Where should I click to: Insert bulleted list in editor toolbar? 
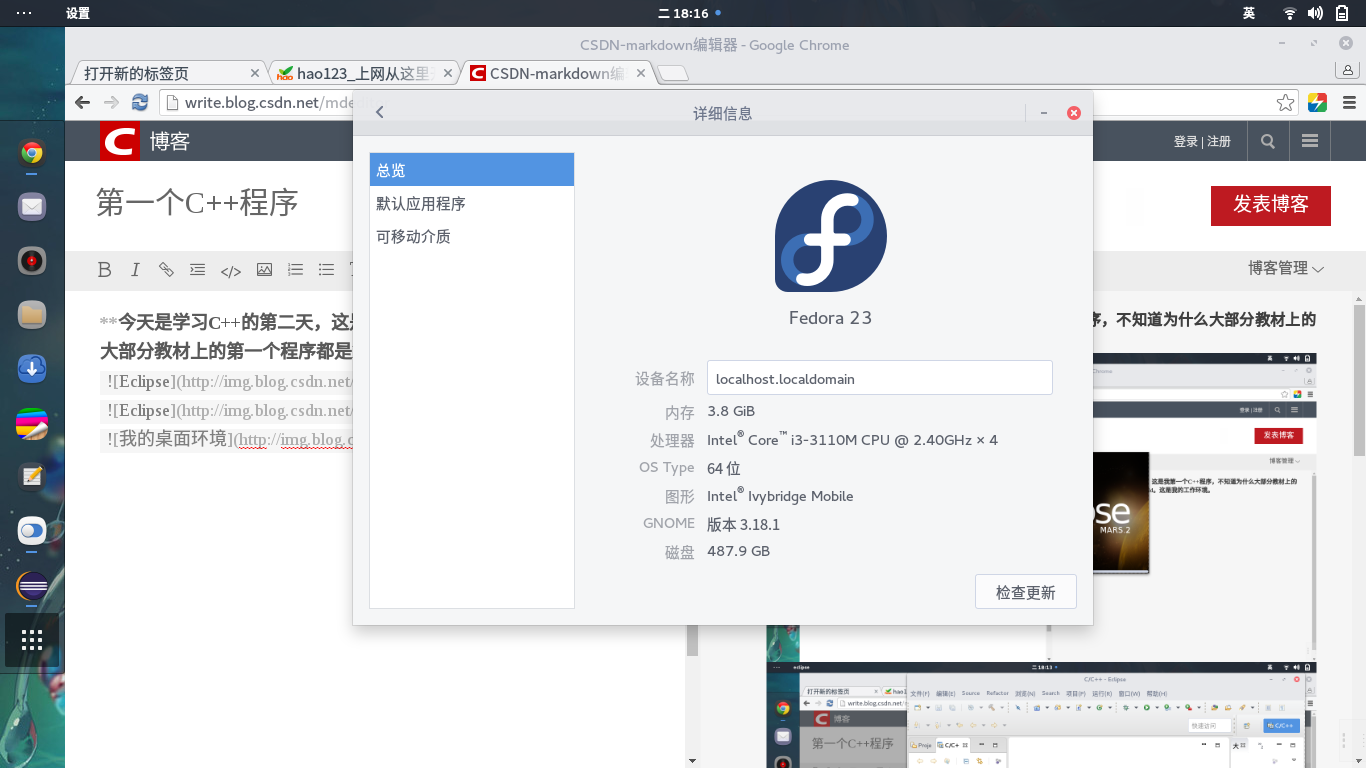(x=326, y=270)
